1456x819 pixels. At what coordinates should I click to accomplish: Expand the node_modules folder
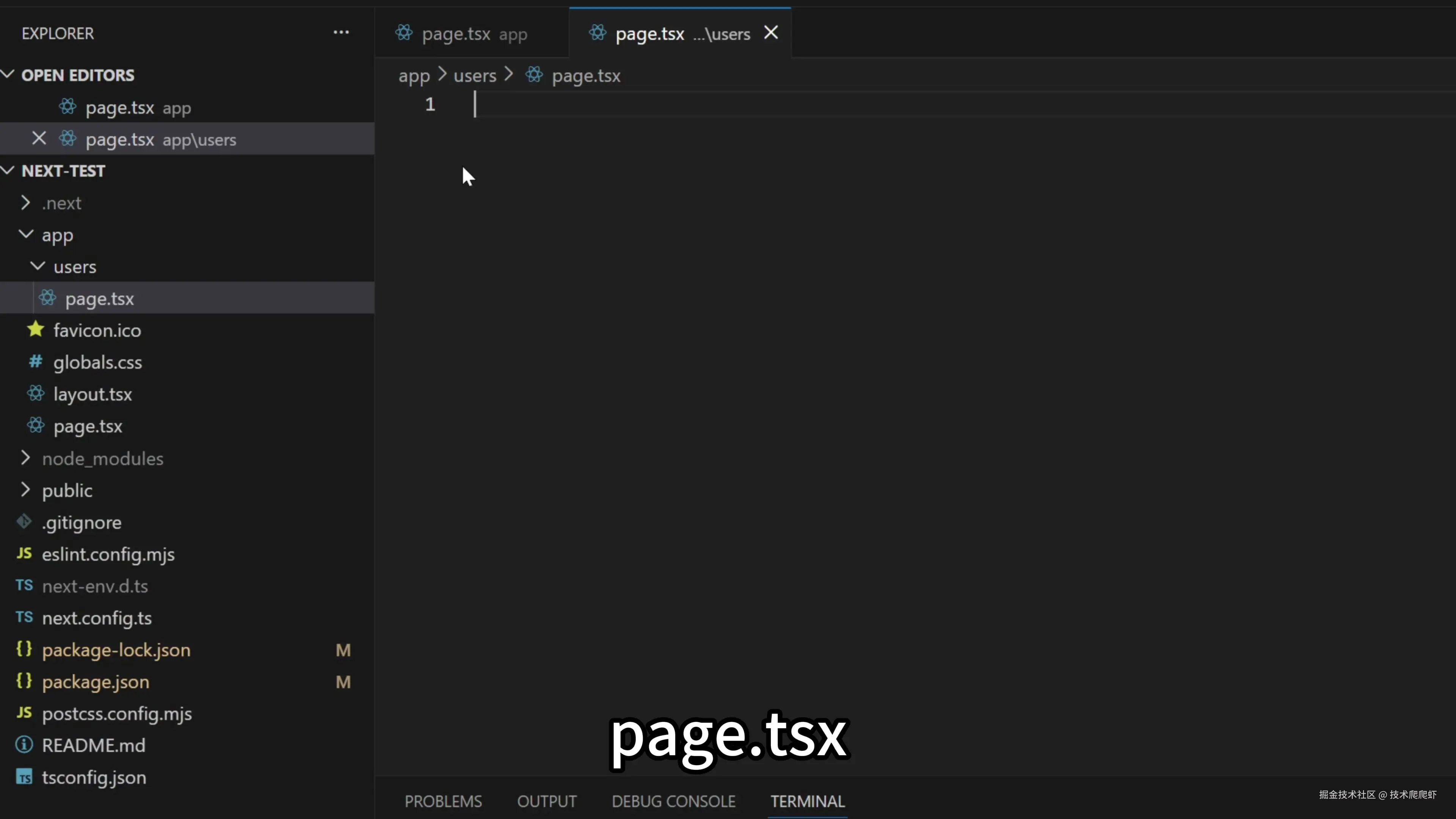pyautogui.click(x=25, y=458)
